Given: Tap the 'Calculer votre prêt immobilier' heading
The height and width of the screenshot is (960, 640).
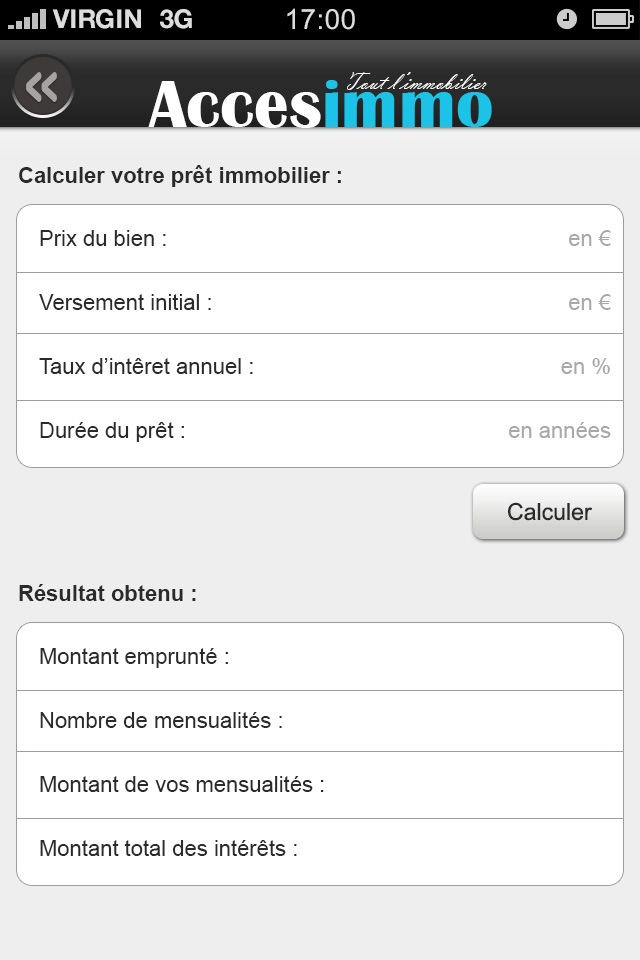Looking at the screenshot, I should click(x=180, y=176).
